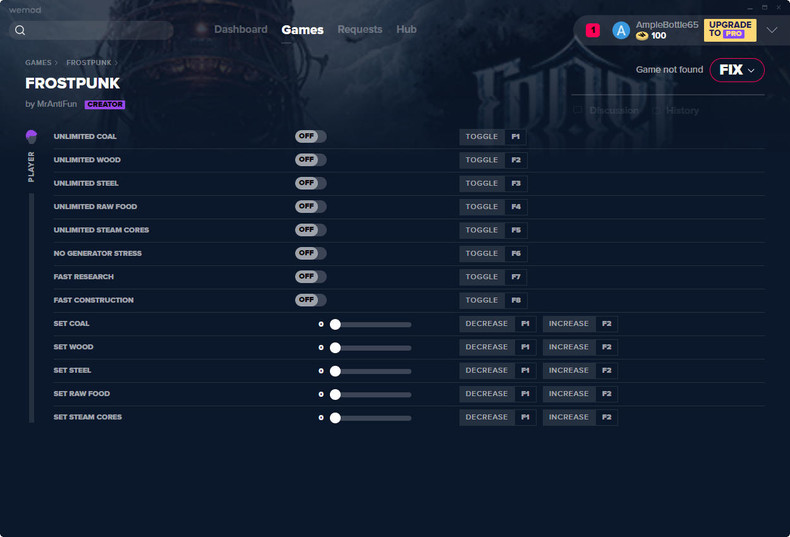This screenshot has width=790, height=537.
Task: Click Toggle F8 hotkey for Fast Construction
Action: coord(493,300)
